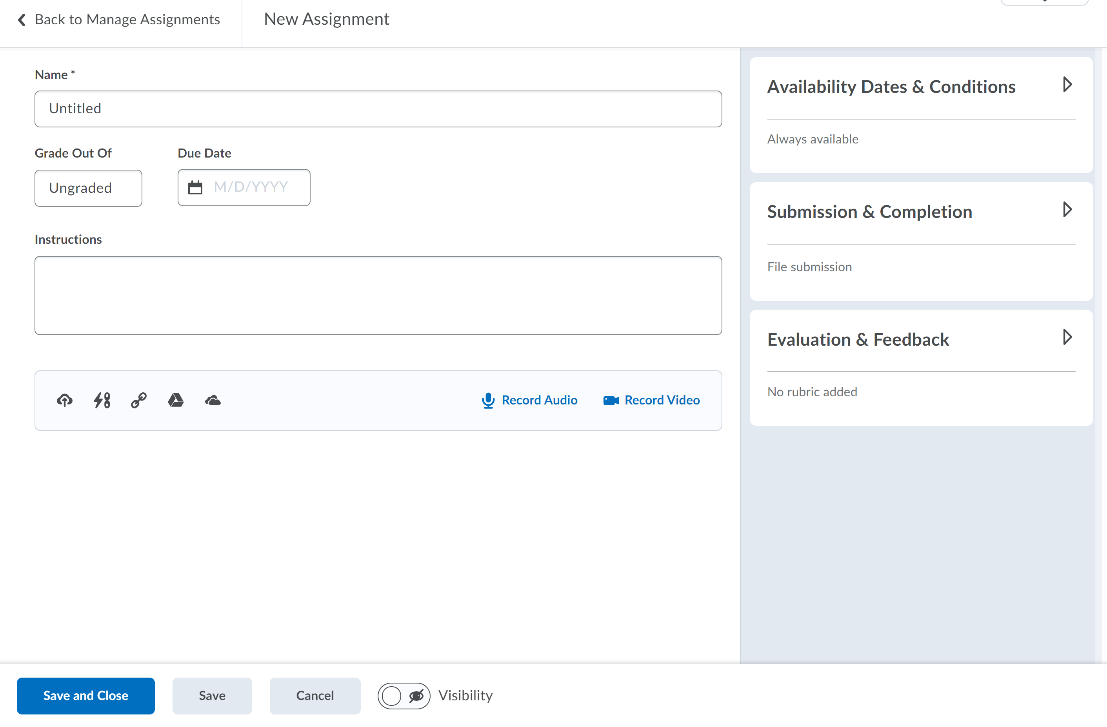
Task: Click the 'Due Date' label
Action: pyautogui.click(x=205, y=153)
